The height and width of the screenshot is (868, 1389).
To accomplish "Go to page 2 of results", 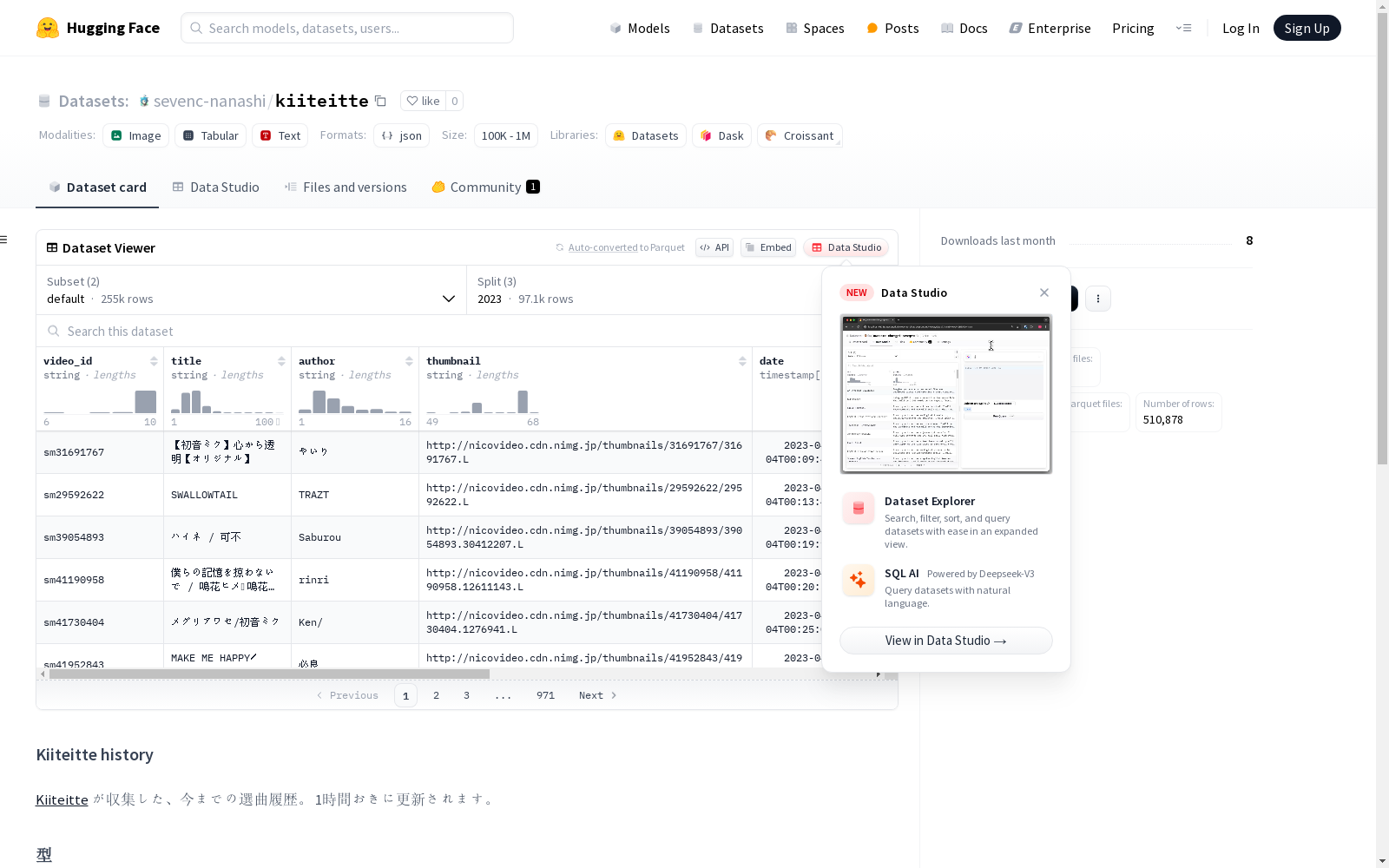I will 436,695.
